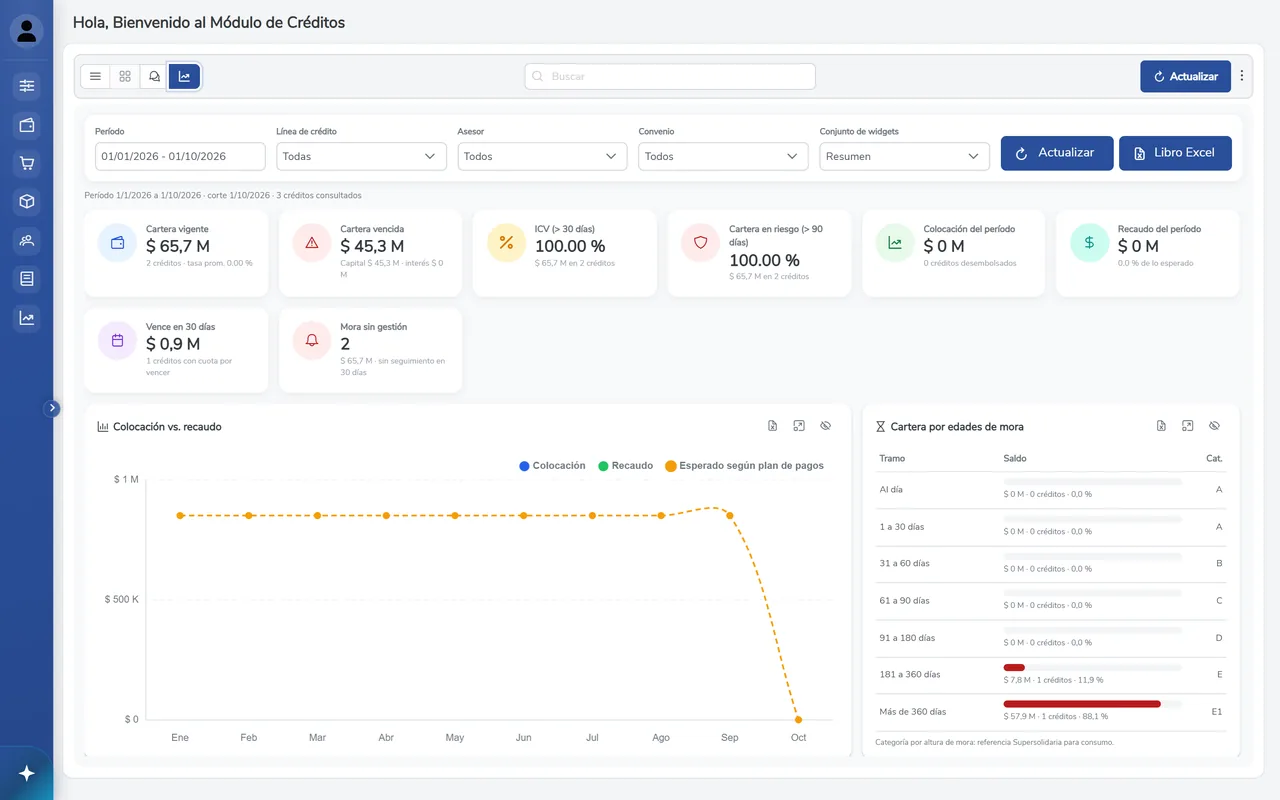Open the Período date range field
The width and height of the screenshot is (1280, 800).
(x=180, y=156)
